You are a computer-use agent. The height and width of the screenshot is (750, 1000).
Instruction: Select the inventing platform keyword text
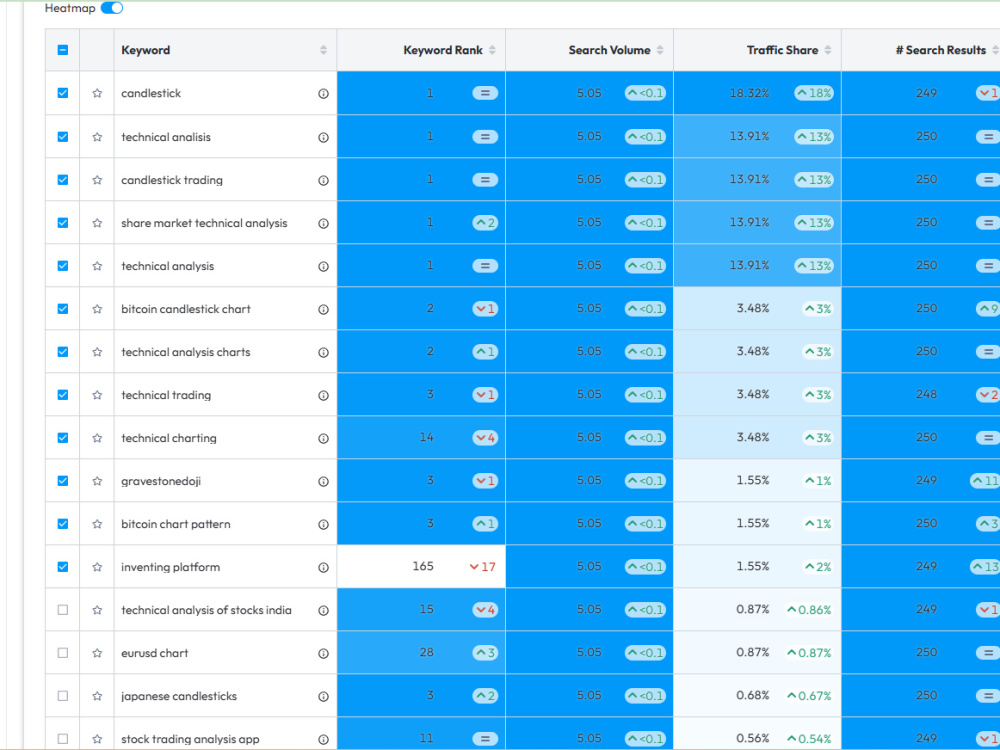pos(170,567)
